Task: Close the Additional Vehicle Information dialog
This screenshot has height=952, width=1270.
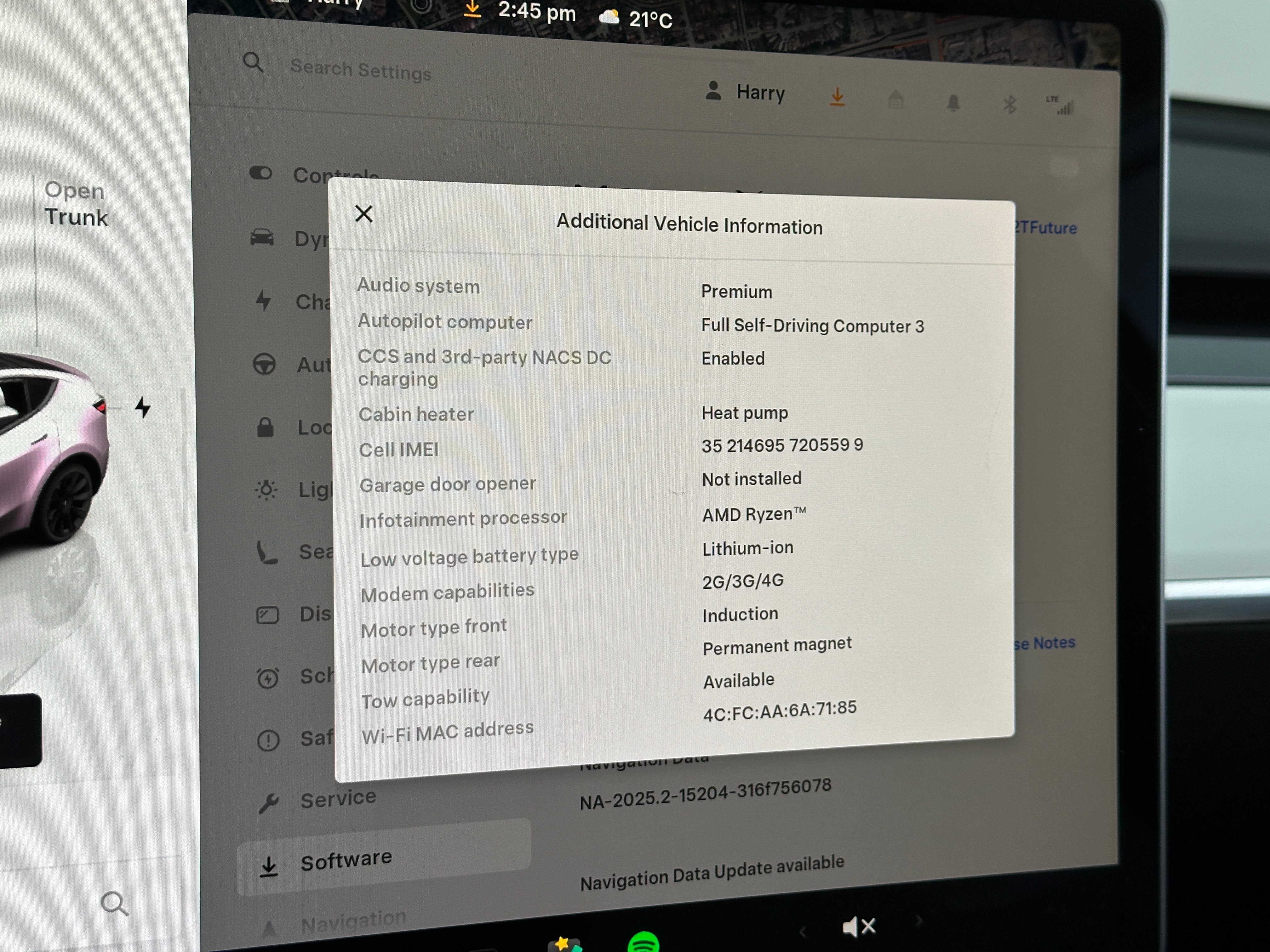Action: (363, 214)
